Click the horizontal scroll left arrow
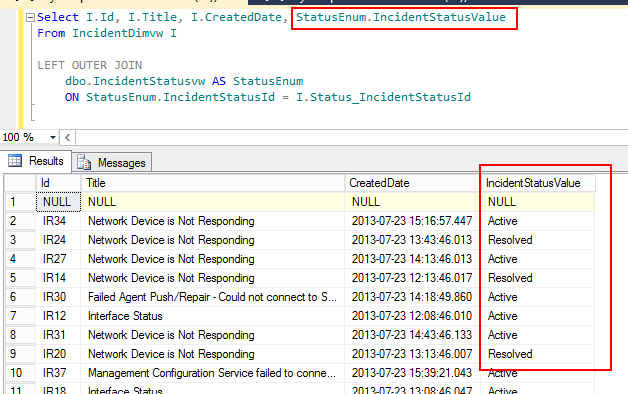The height and width of the screenshot is (394, 628). coord(68,137)
